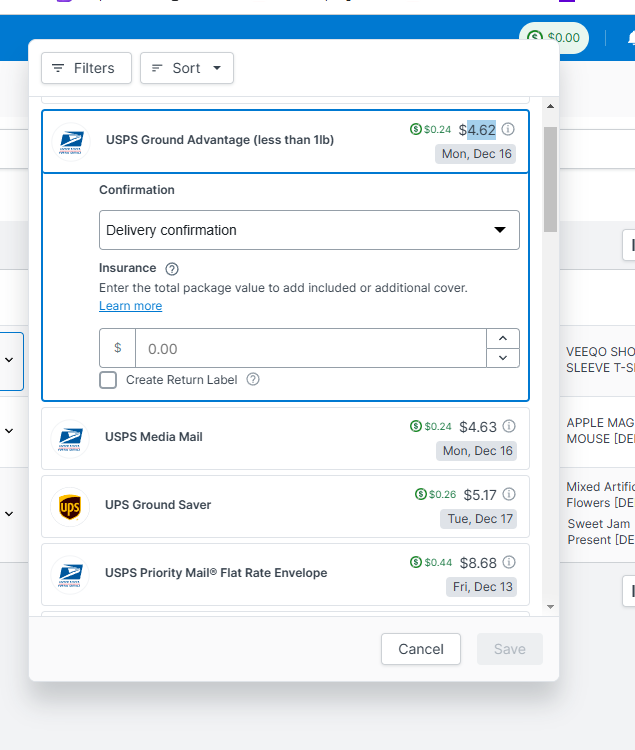Click USPS logo on Ground Advantage row
The height and width of the screenshot is (750, 635).
71,142
